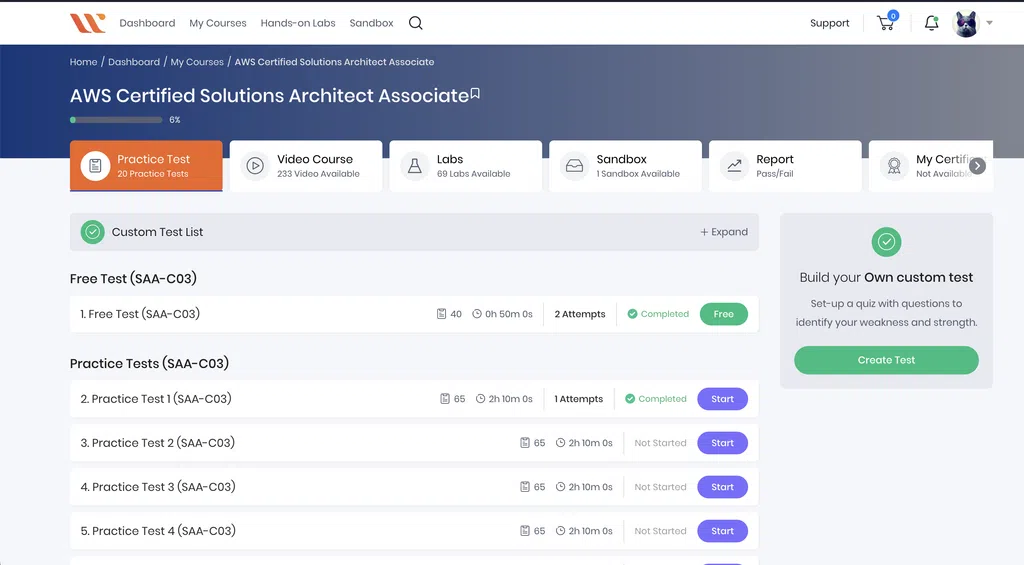Click the Free Test Completed check icon
1024x565 pixels.
pyautogui.click(x=632, y=314)
